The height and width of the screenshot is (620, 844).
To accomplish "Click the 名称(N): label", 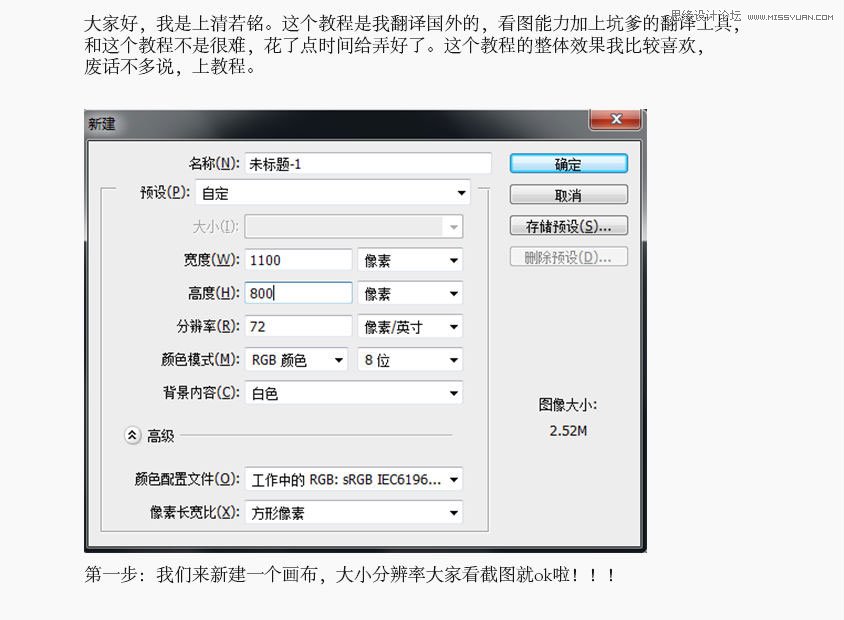I will 214,164.
